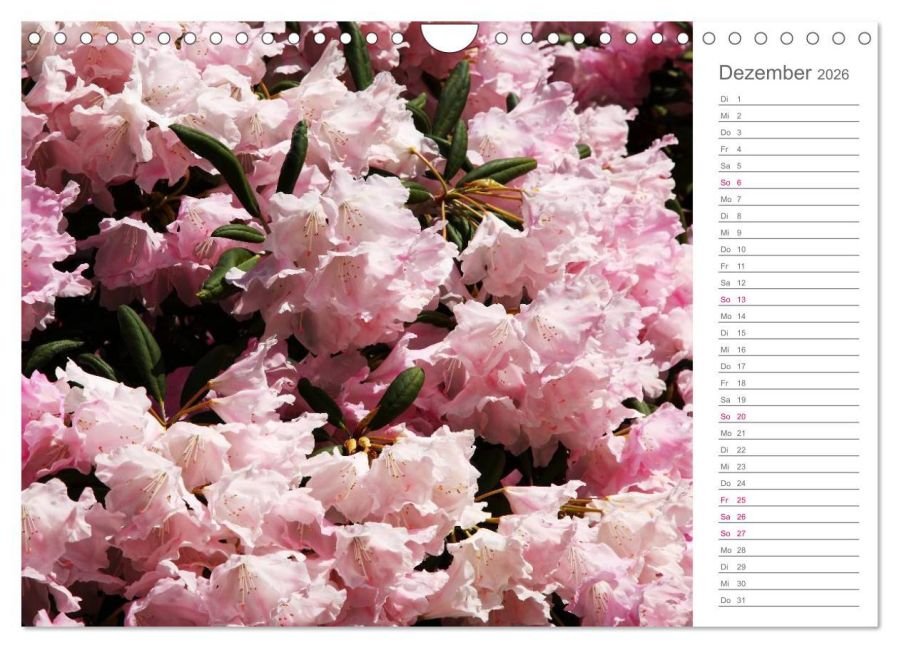Select holiday Fr 25 entry
The height and width of the screenshot is (648, 899).
(788, 500)
